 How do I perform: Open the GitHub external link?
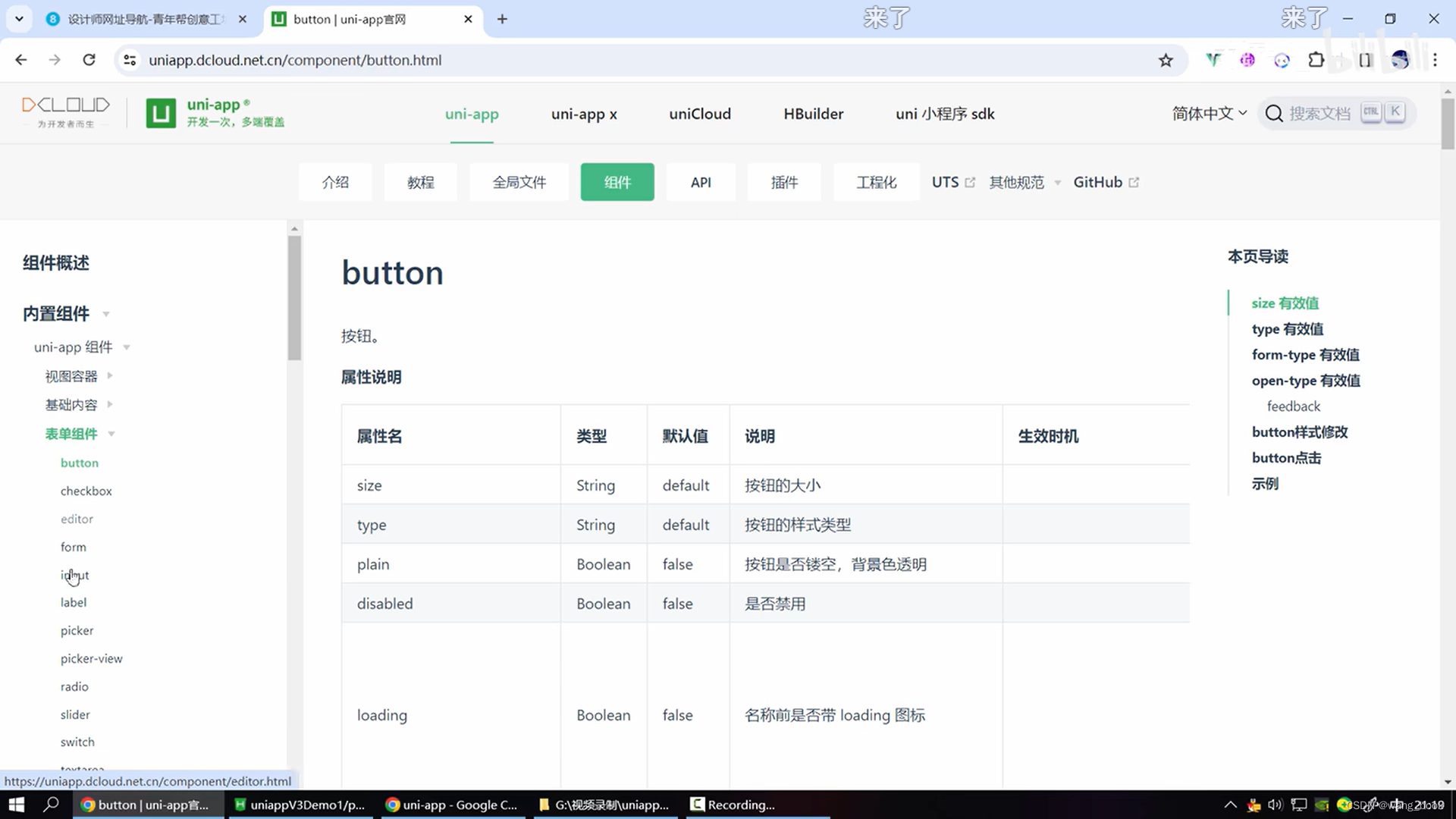(1106, 182)
